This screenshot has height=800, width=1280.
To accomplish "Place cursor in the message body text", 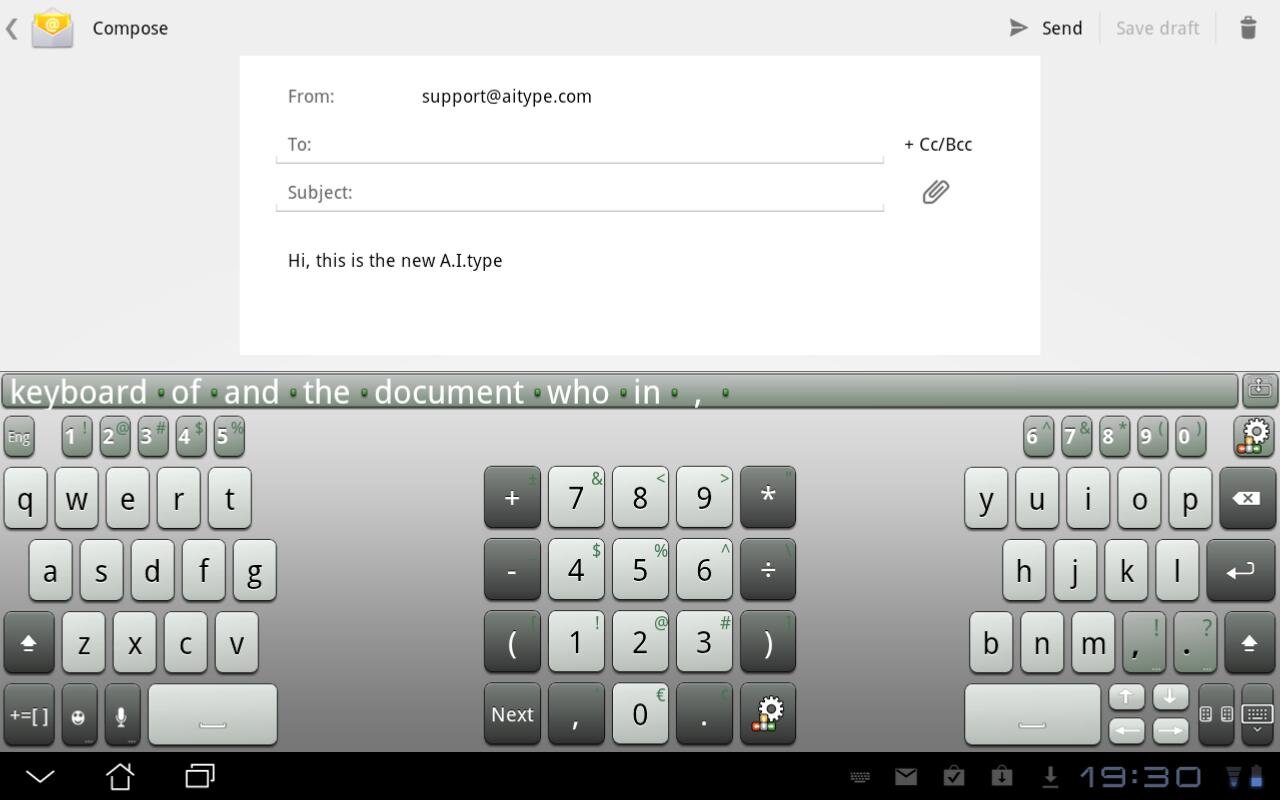I will [395, 260].
